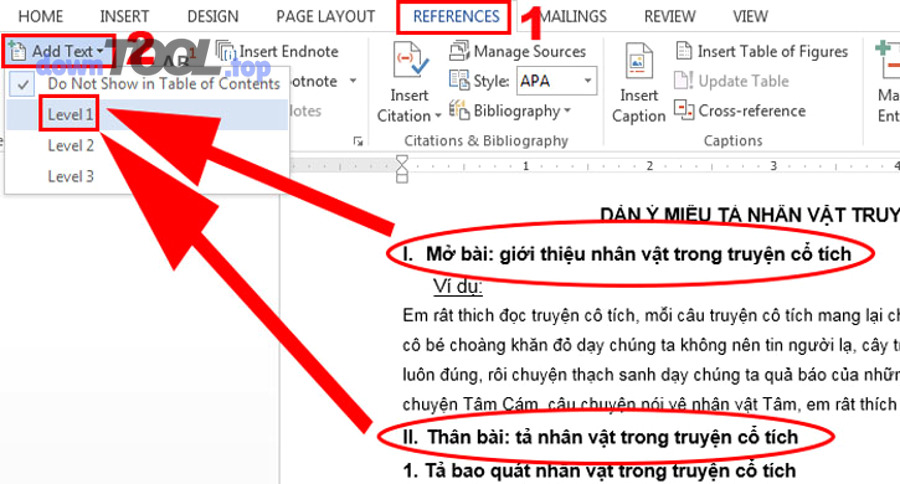This screenshot has width=900, height=484.
Task: Choose Do Not Show in Table of Contents
Action: click(x=164, y=84)
